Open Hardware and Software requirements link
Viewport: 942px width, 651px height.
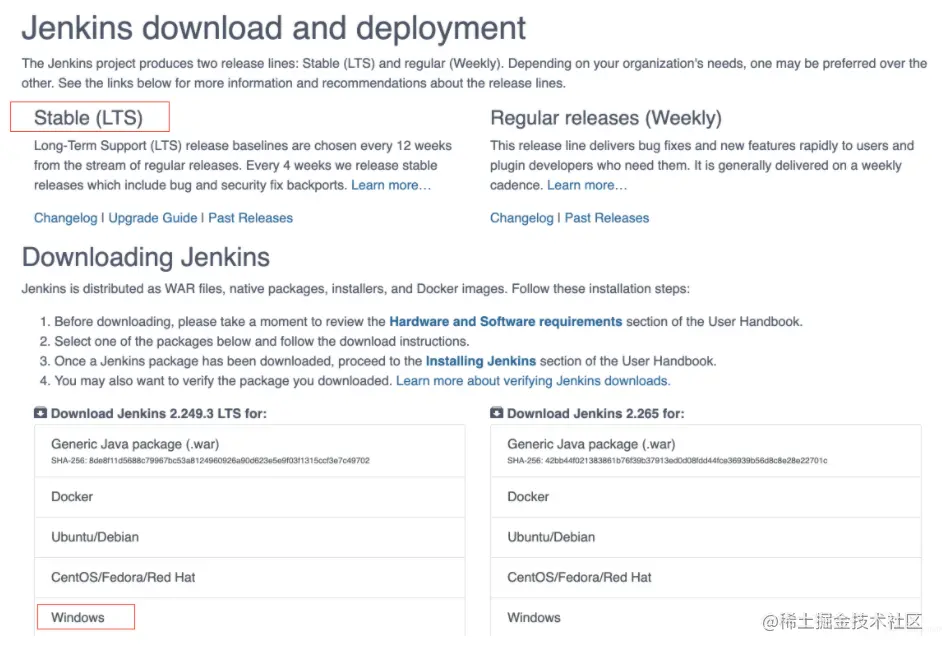pos(506,321)
